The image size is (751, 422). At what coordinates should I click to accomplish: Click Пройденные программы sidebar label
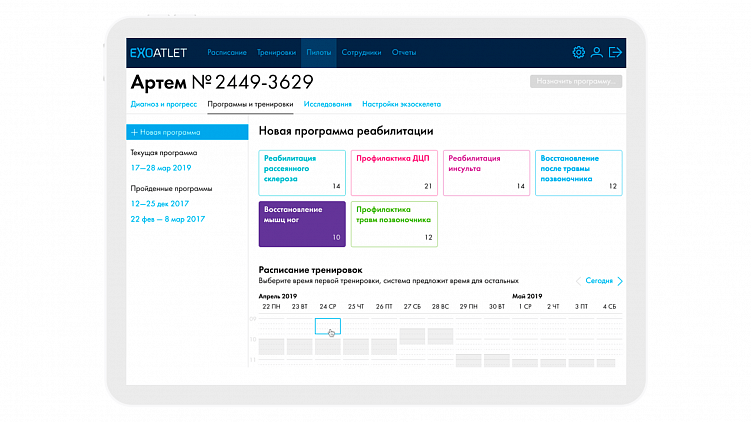[171, 189]
